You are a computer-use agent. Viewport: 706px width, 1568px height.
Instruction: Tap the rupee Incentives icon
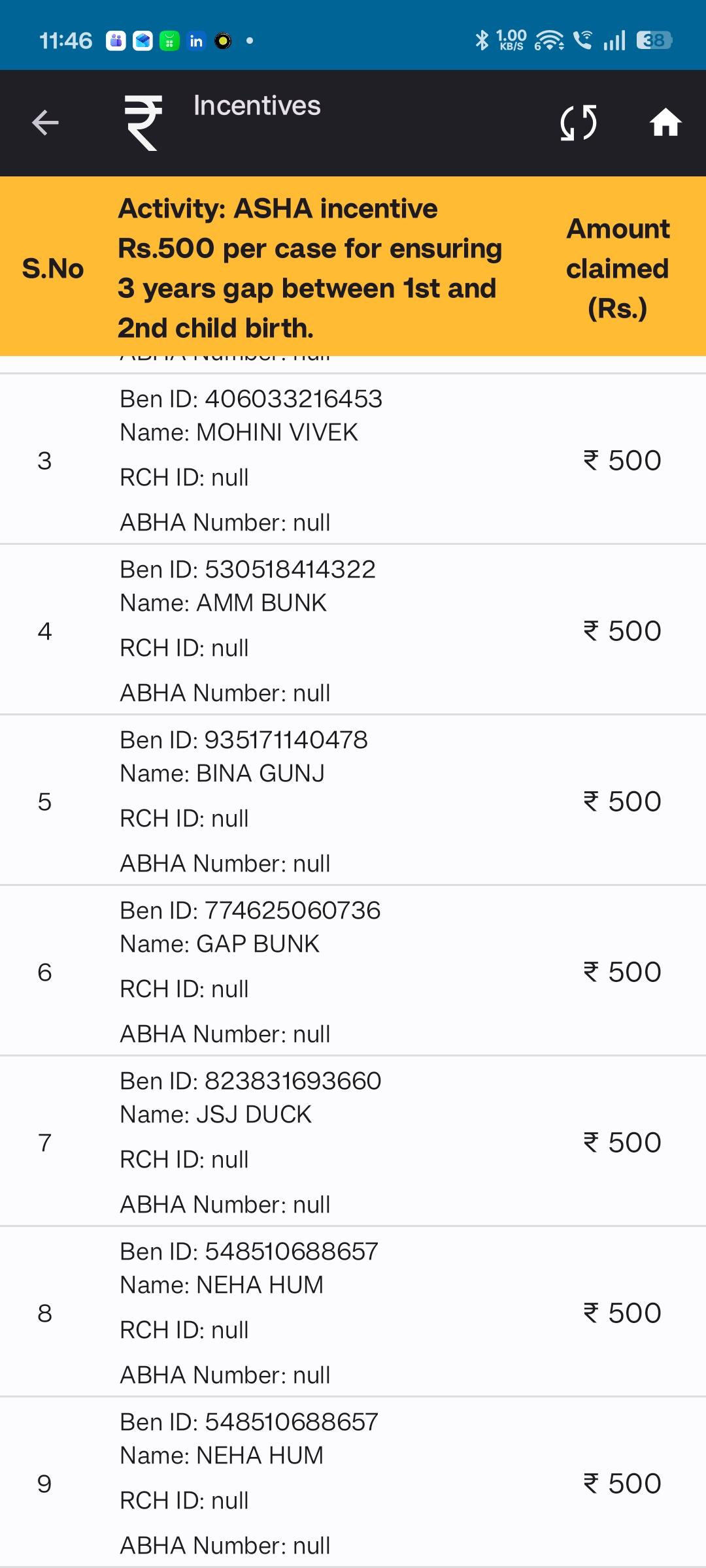tap(143, 123)
